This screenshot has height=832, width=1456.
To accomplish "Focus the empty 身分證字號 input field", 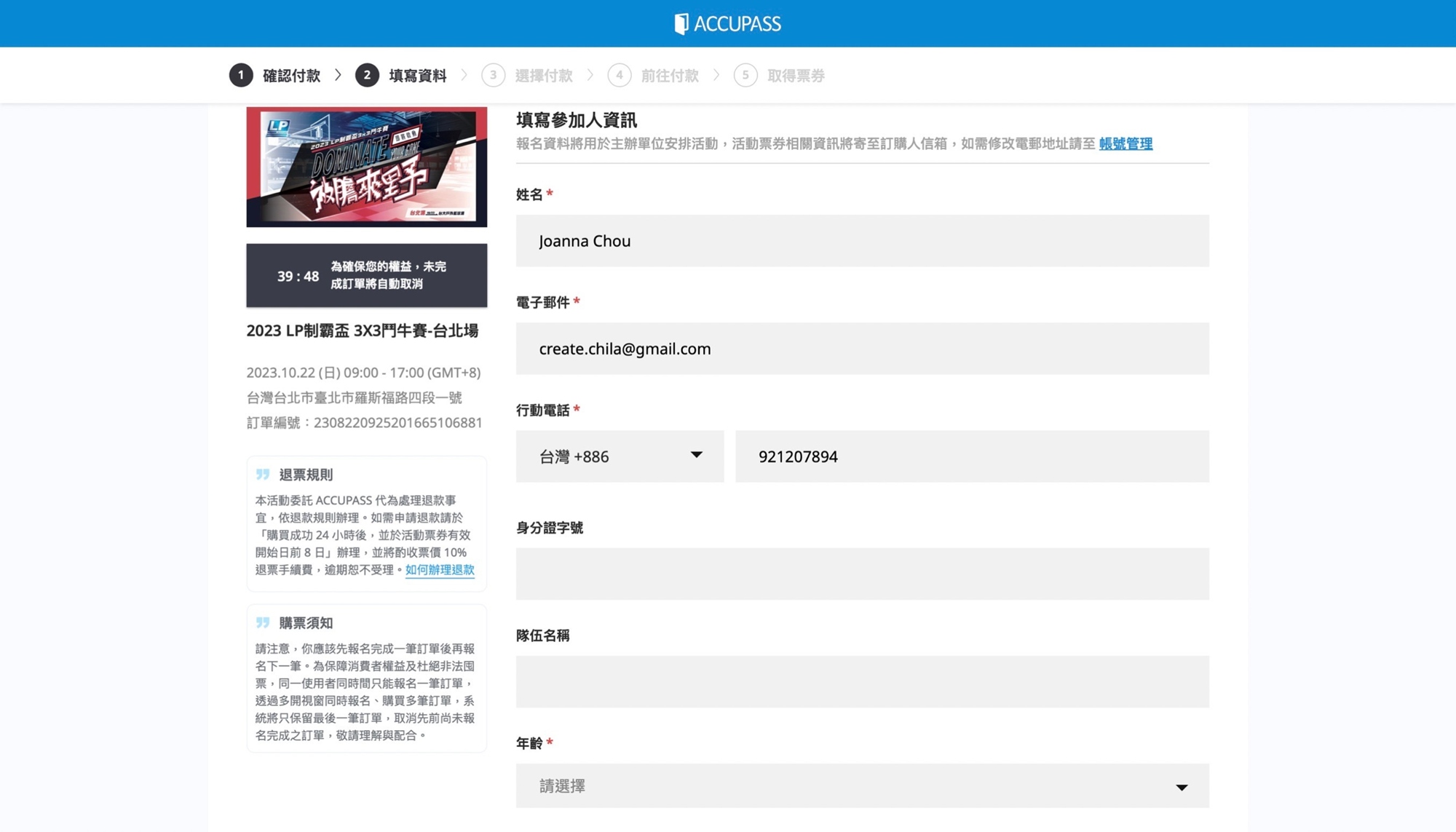I will tap(862, 574).
